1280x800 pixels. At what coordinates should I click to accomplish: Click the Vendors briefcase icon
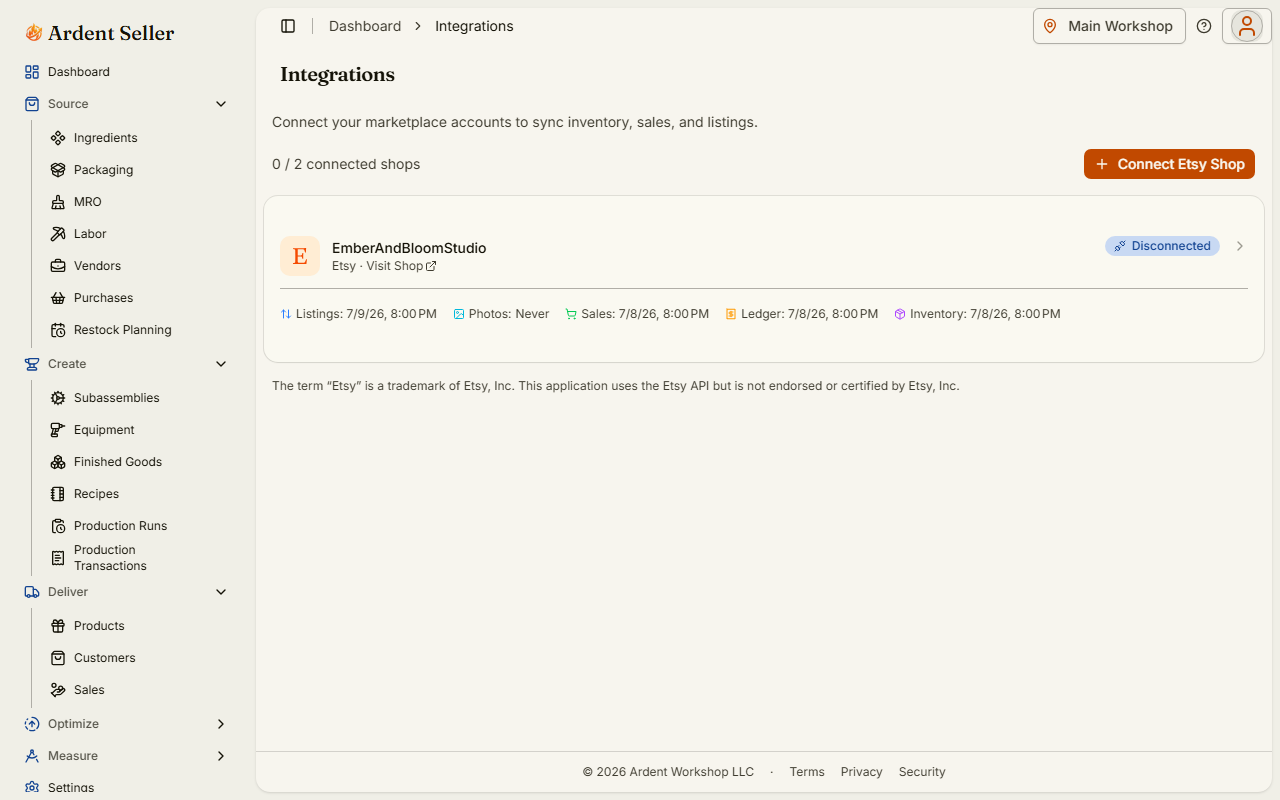[x=58, y=266]
